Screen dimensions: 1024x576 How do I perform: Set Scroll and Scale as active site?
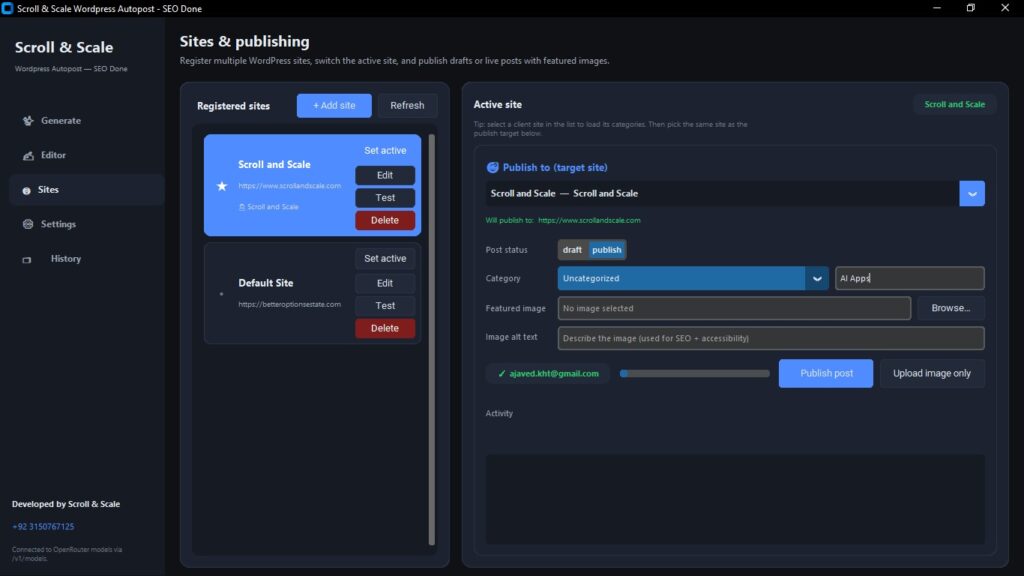(385, 150)
